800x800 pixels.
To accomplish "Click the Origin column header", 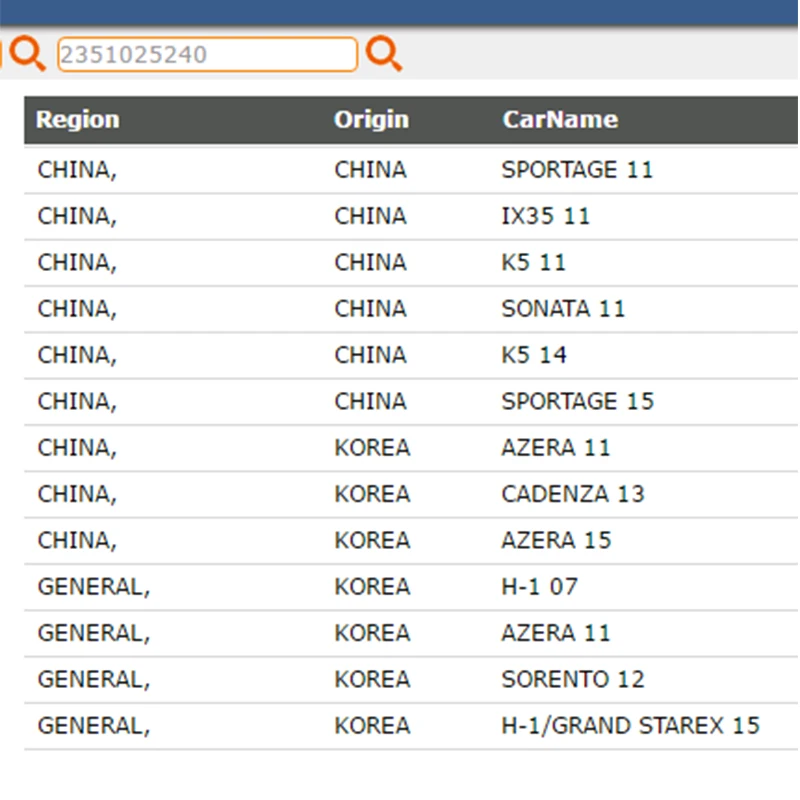I will (x=371, y=120).
